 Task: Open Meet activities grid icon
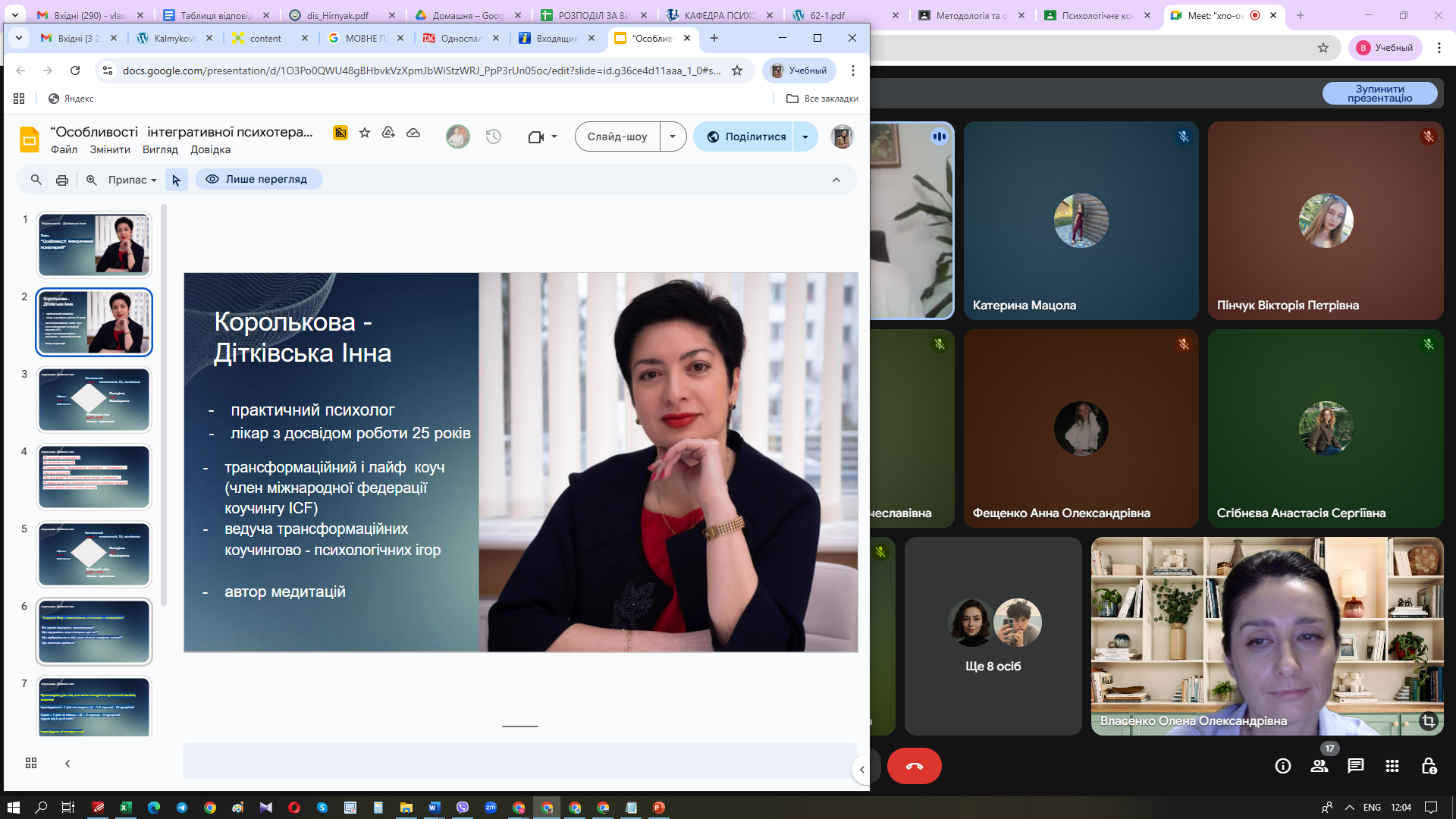click(x=1392, y=766)
